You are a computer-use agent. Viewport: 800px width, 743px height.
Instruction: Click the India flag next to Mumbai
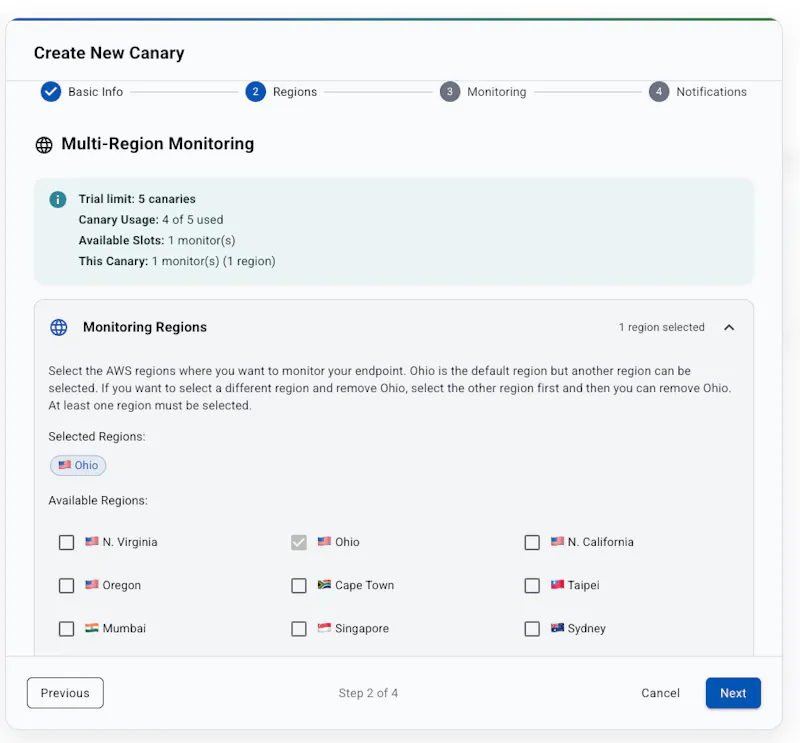click(x=92, y=628)
